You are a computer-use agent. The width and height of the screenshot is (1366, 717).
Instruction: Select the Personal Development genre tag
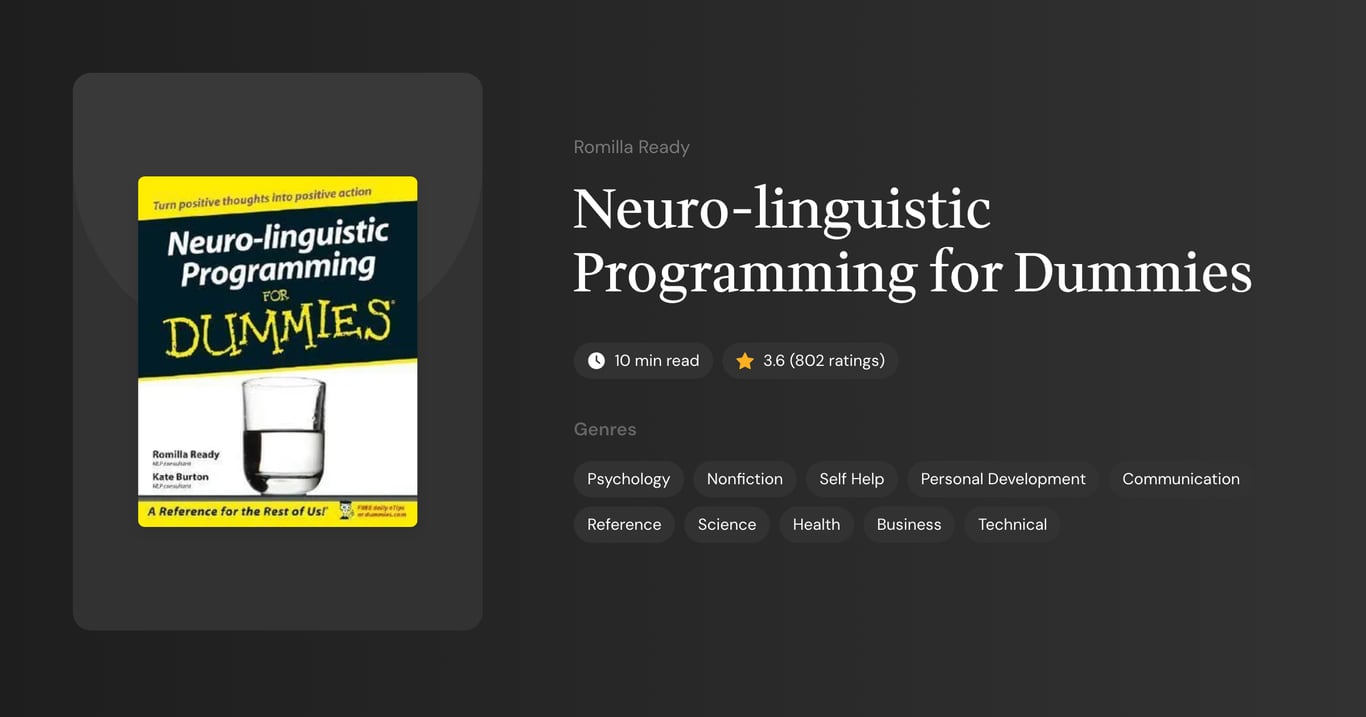point(1002,479)
